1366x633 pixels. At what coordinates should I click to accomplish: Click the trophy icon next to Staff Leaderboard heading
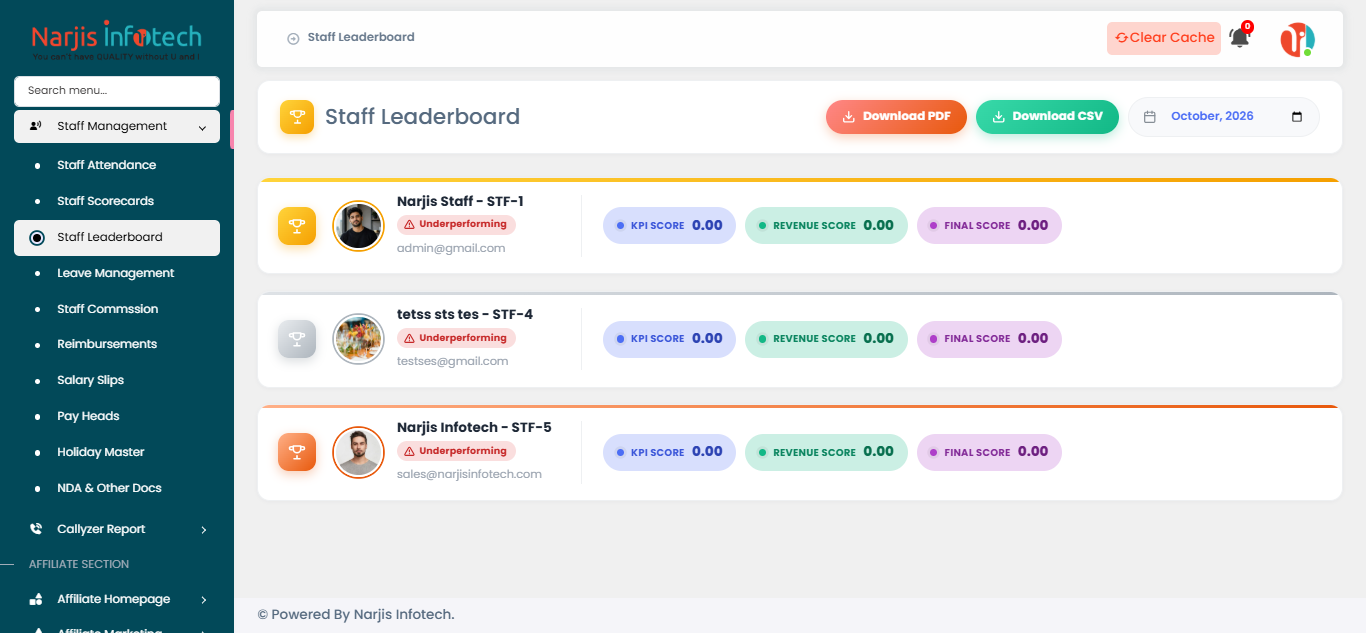click(x=297, y=117)
